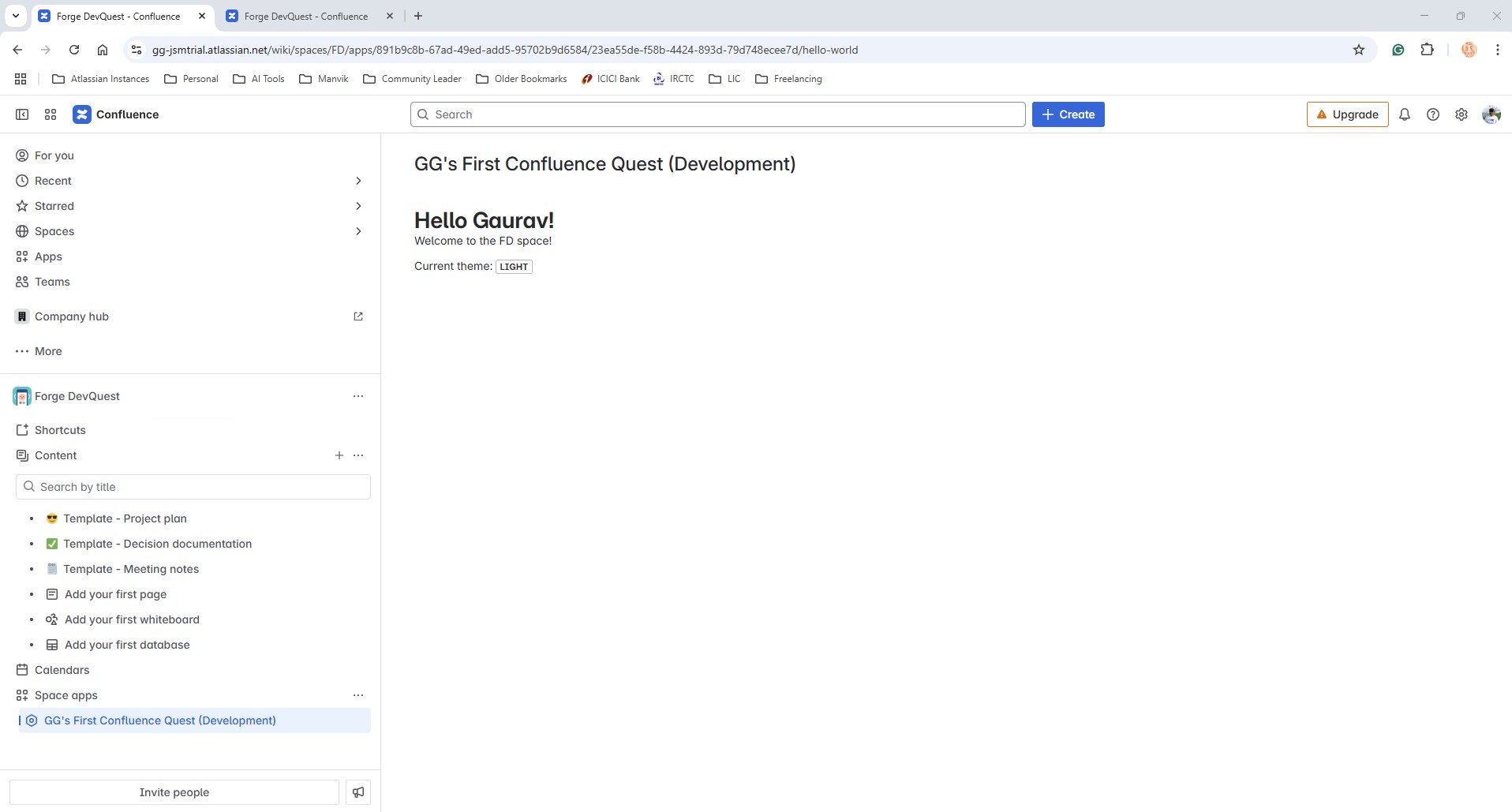Open the Older Bookmarks folder
The image size is (1512, 812).
522,79
